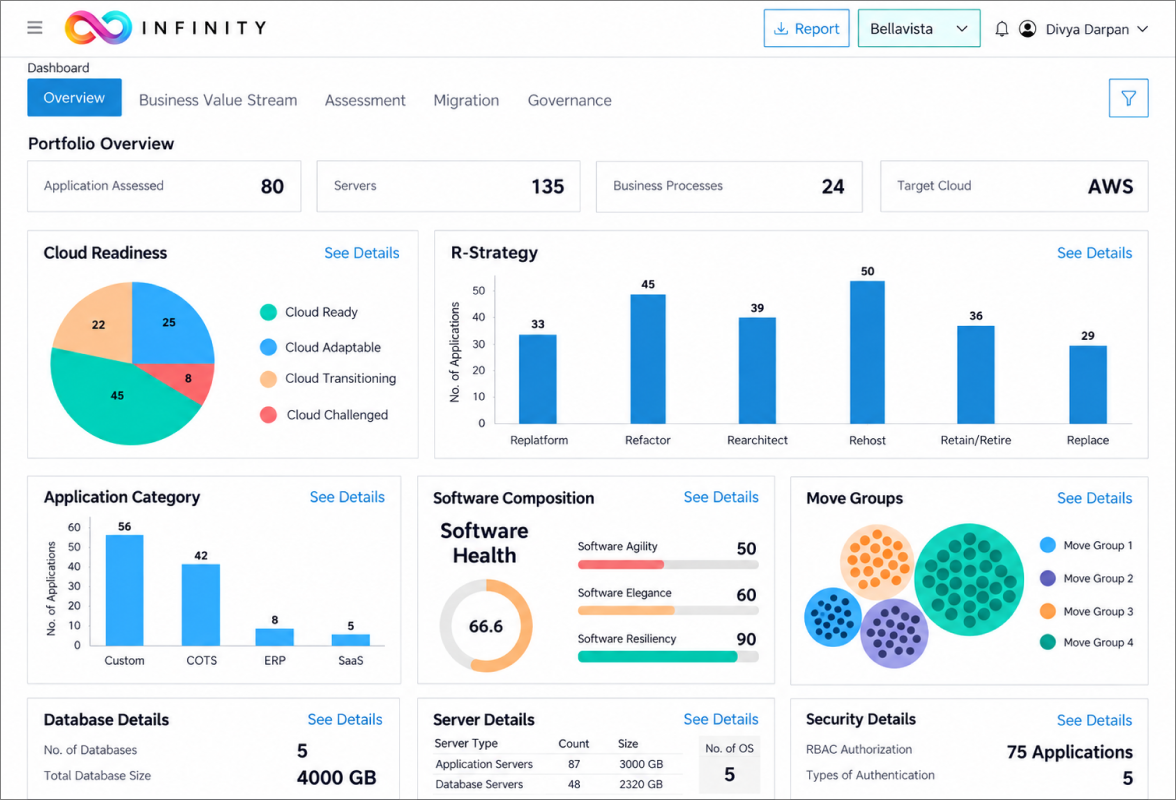Click the Application Assessed card
Viewport: 1176px width, 800px height.
164,186
